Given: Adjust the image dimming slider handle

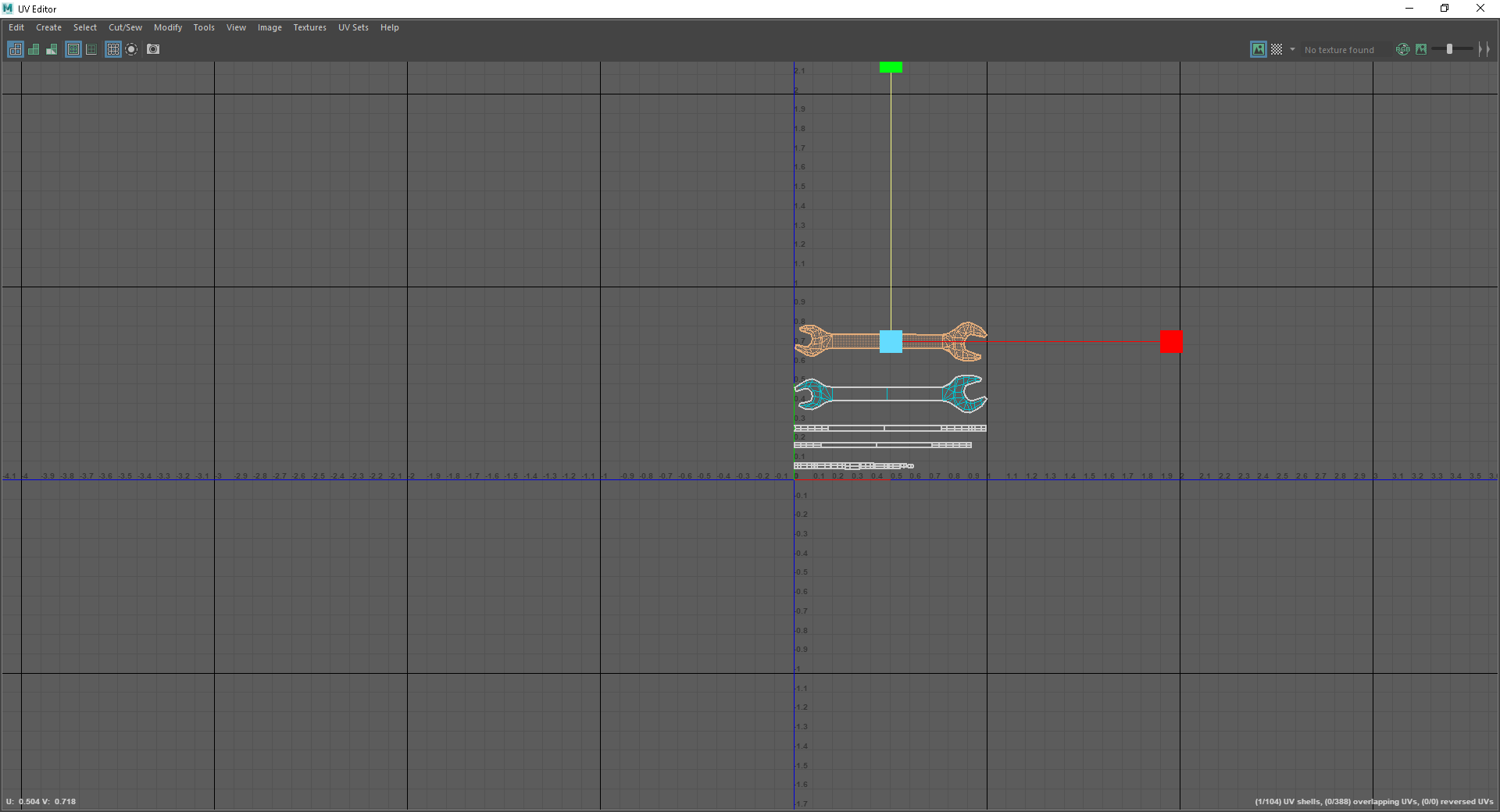Looking at the screenshot, I should click(1449, 49).
